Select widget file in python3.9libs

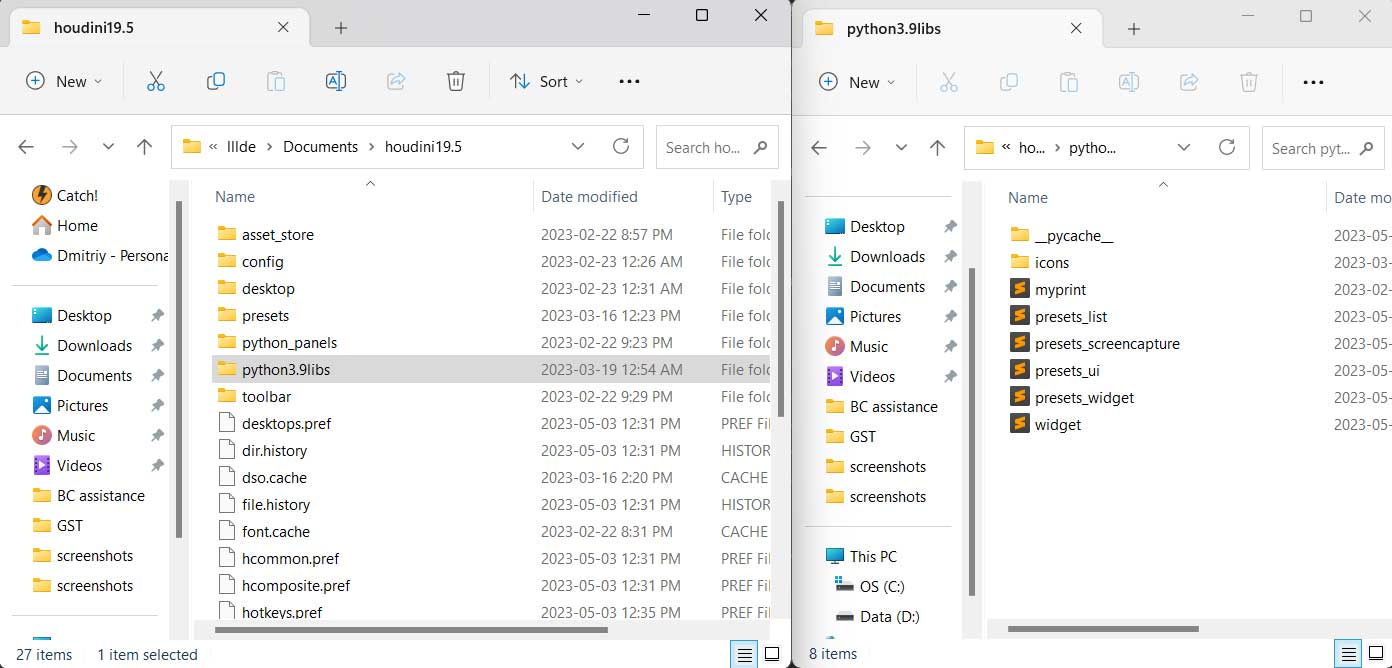[x=1046, y=424]
